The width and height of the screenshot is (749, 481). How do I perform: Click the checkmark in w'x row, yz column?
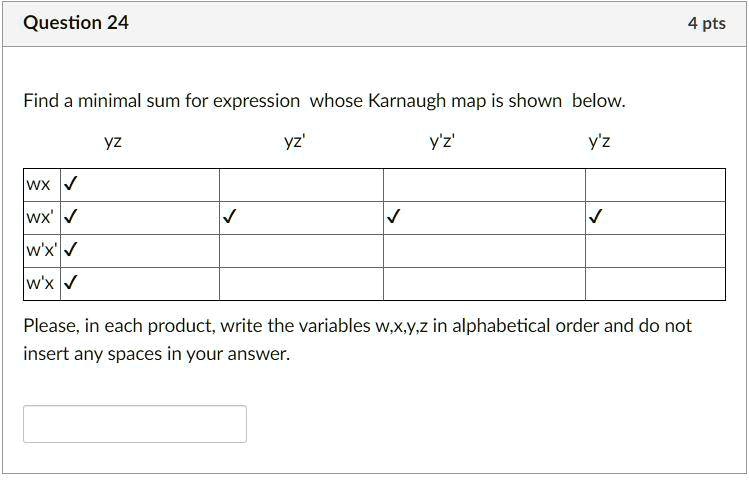[x=70, y=283]
